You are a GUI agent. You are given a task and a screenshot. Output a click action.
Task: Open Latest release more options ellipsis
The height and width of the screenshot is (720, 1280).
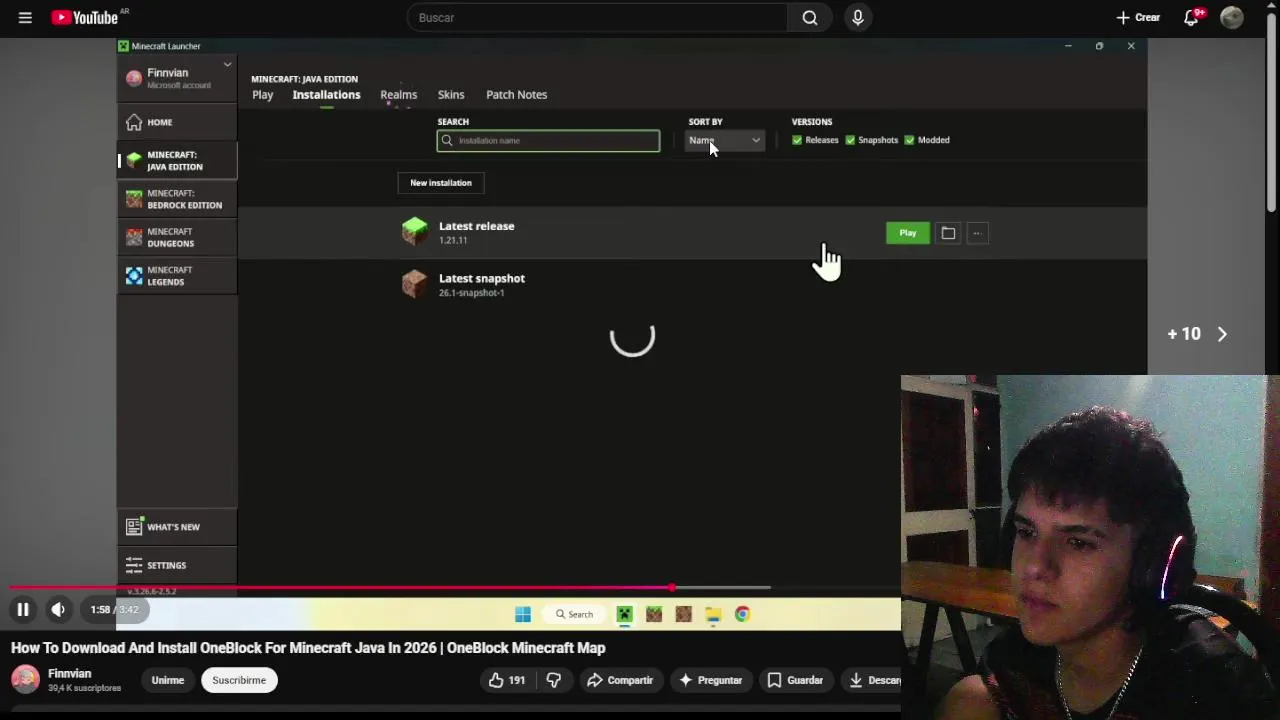[x=977, y=233]
